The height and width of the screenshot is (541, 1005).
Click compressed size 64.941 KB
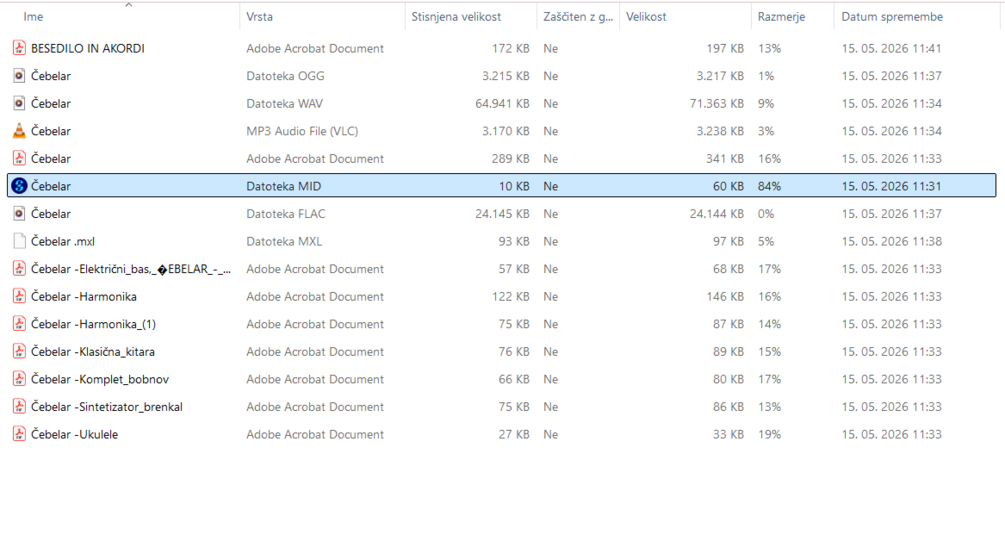(502, 103)
